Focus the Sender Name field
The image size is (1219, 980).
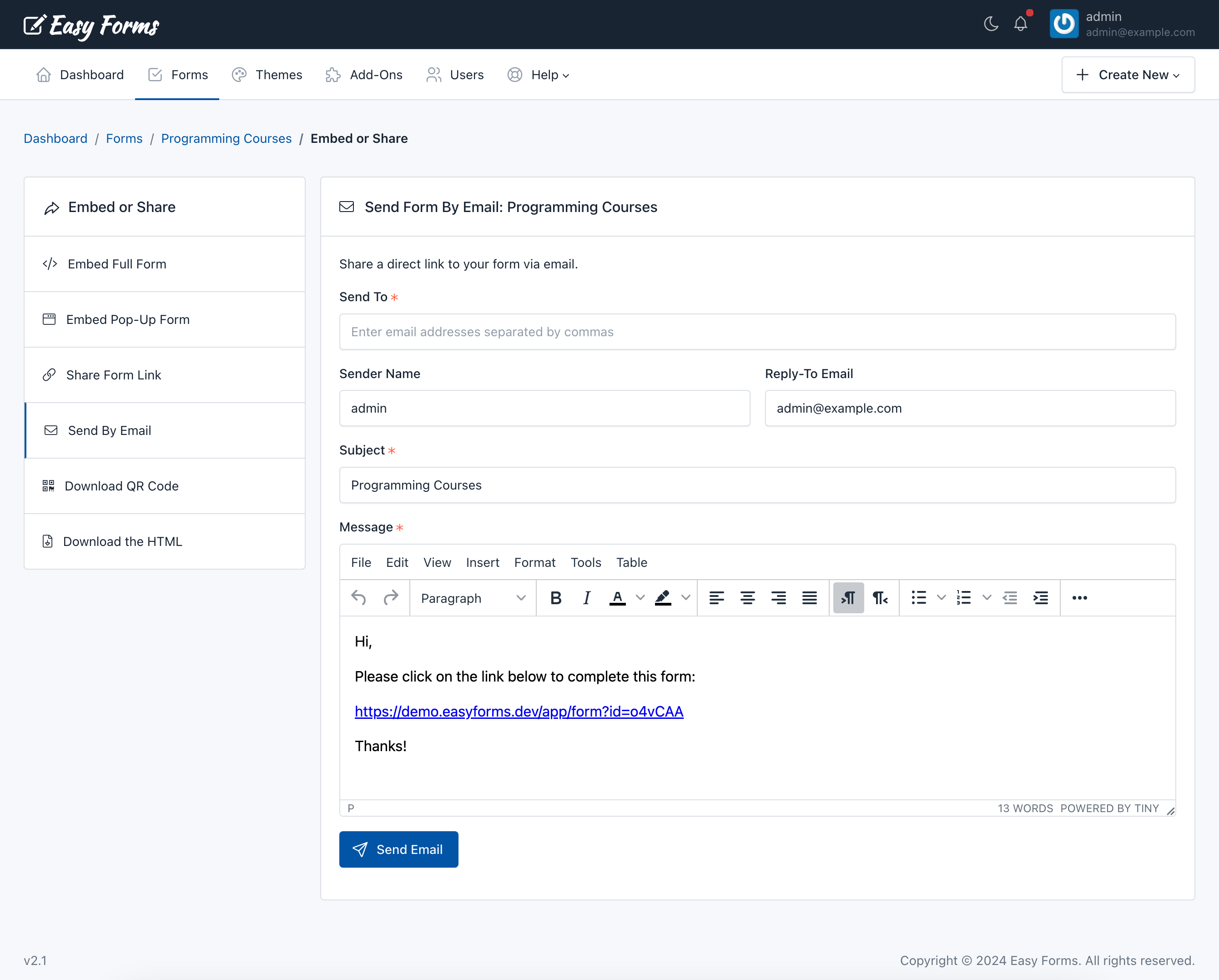tap(544, 408)
